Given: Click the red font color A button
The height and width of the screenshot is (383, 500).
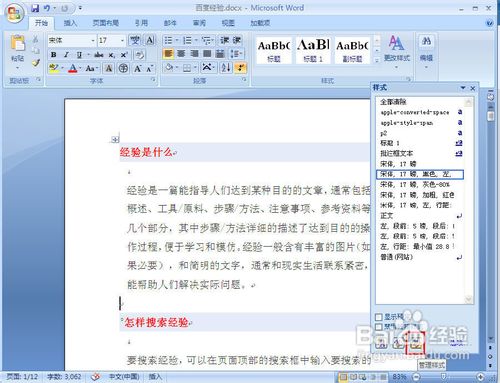Looking at the screenshot, I should click(72, 68).
